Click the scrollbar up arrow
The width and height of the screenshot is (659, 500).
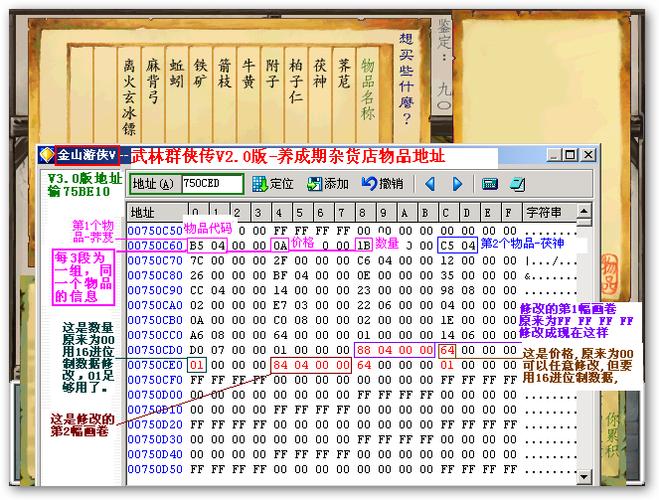click(x=584, y=211)
